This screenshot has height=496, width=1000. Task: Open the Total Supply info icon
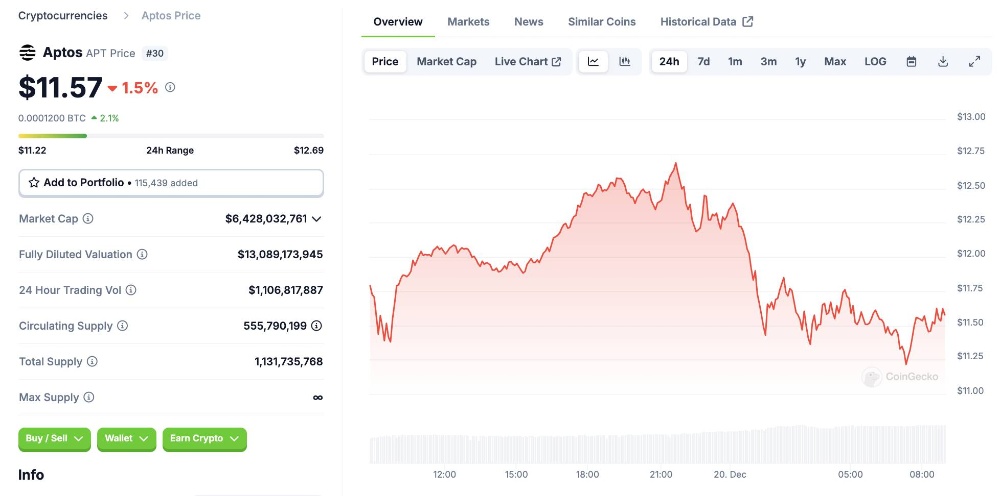(92, 361)
